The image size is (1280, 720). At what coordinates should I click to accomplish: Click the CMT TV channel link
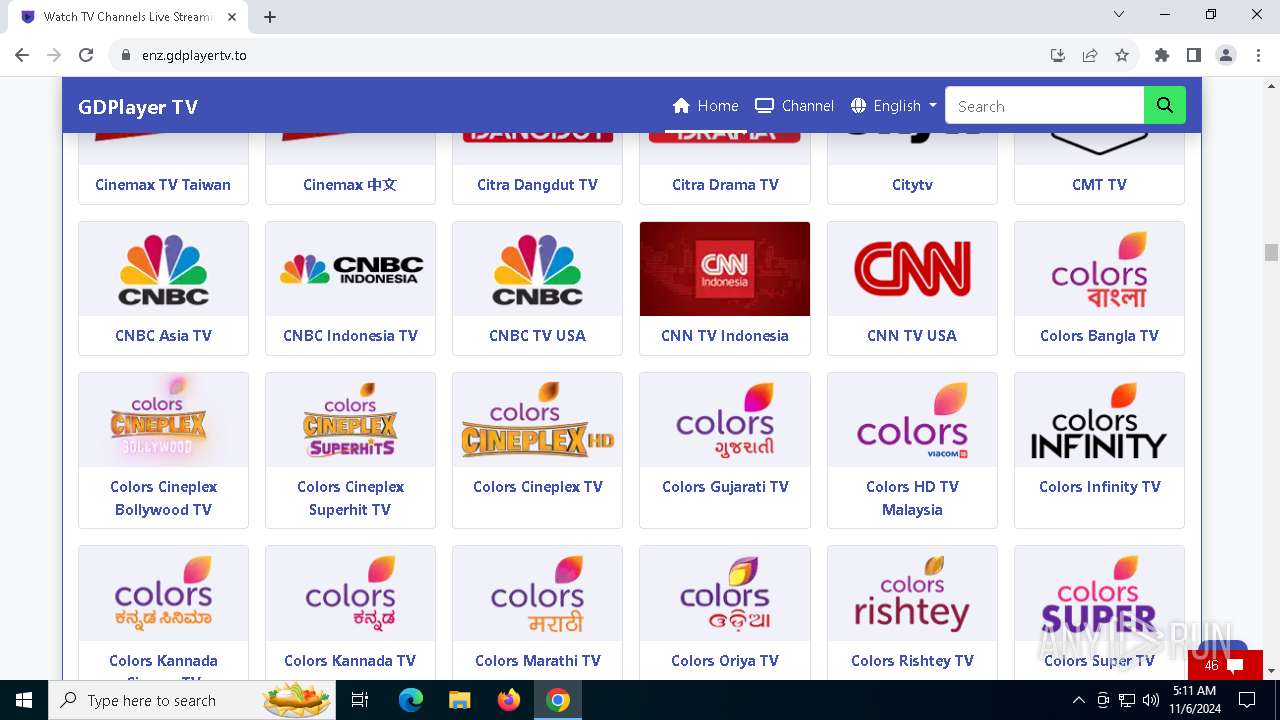[1099, 184]
